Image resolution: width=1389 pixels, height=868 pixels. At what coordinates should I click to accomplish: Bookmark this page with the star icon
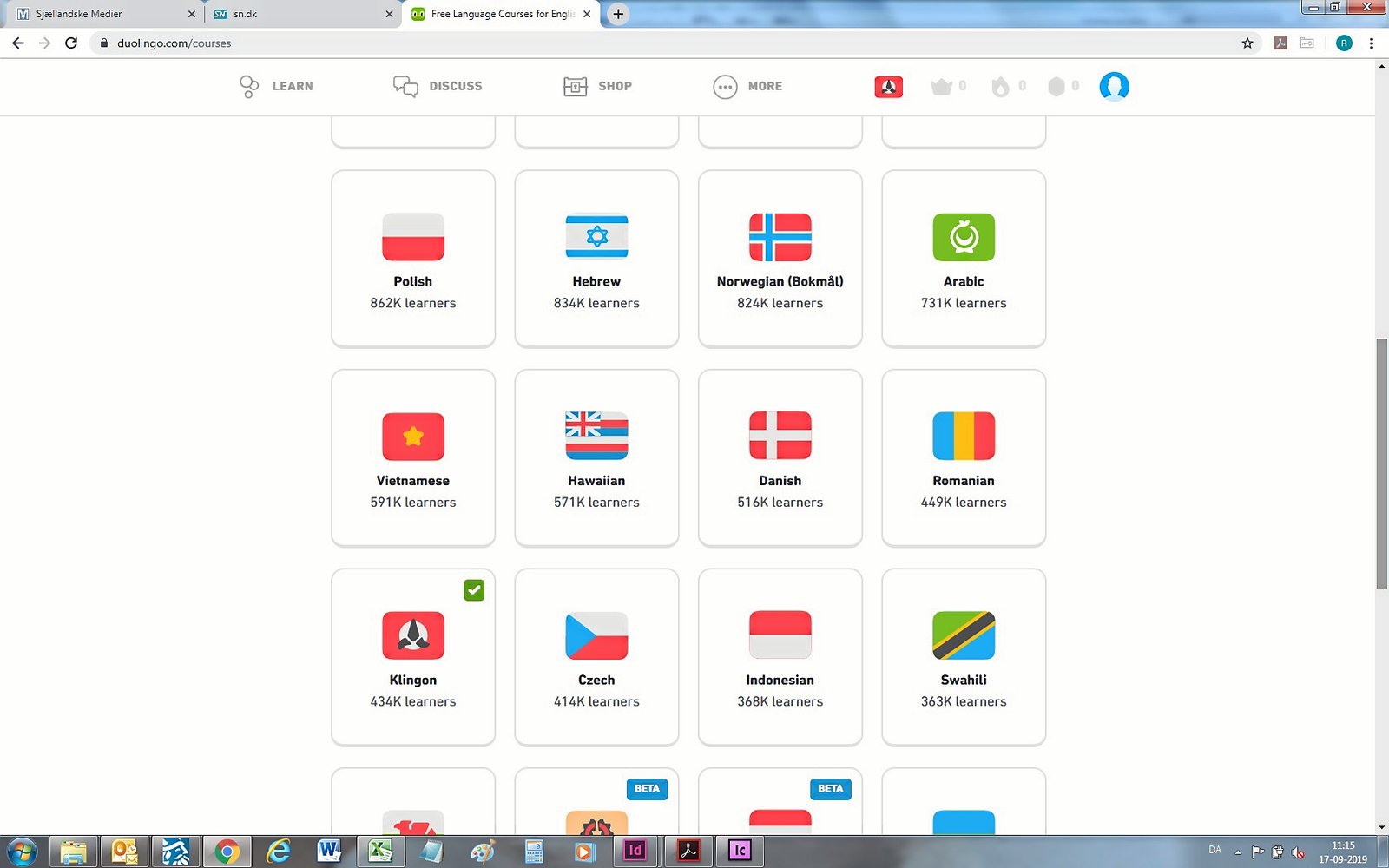(1247, 43)
